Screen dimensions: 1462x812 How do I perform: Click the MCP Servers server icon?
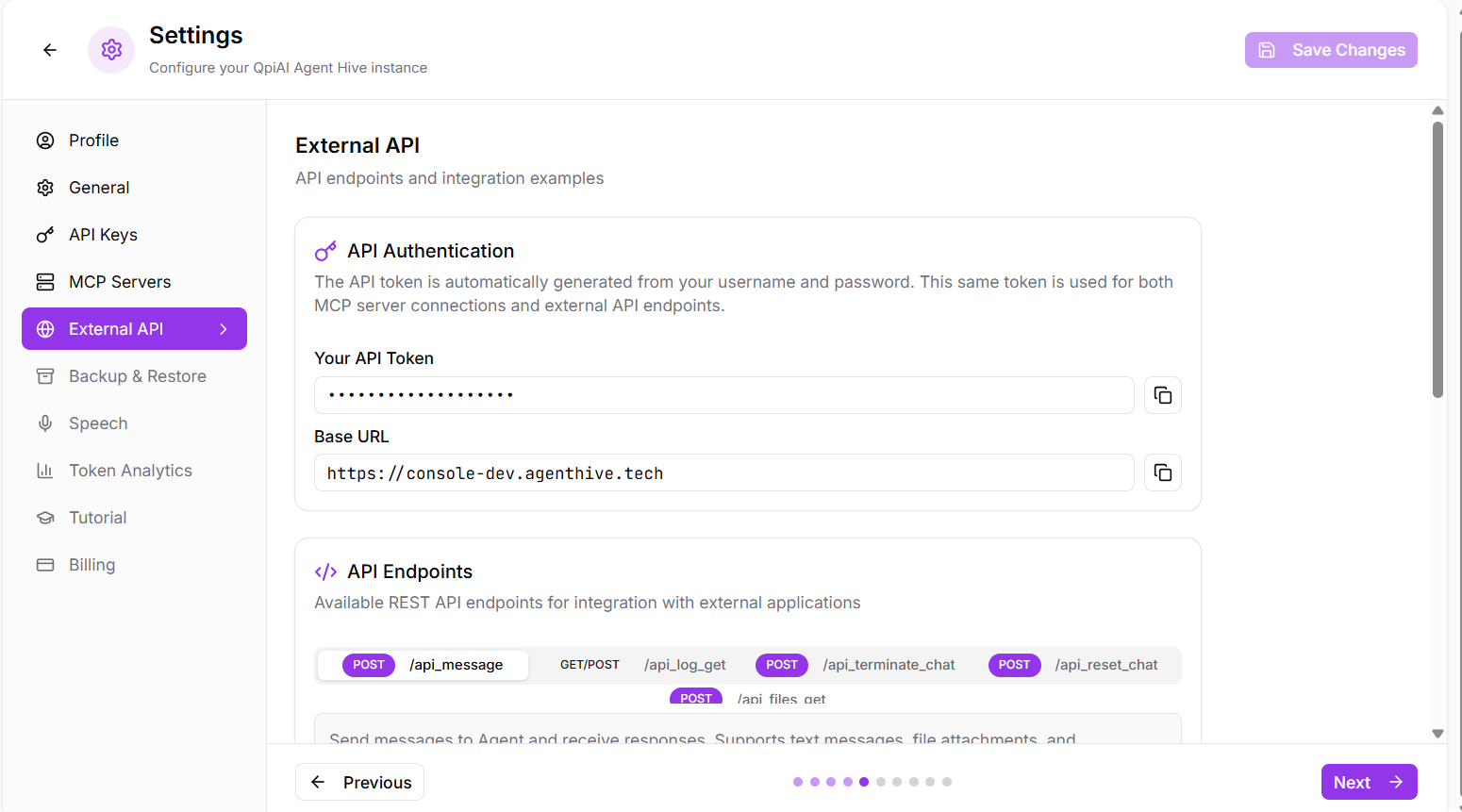pyautogui.click(x=45, y=282)
